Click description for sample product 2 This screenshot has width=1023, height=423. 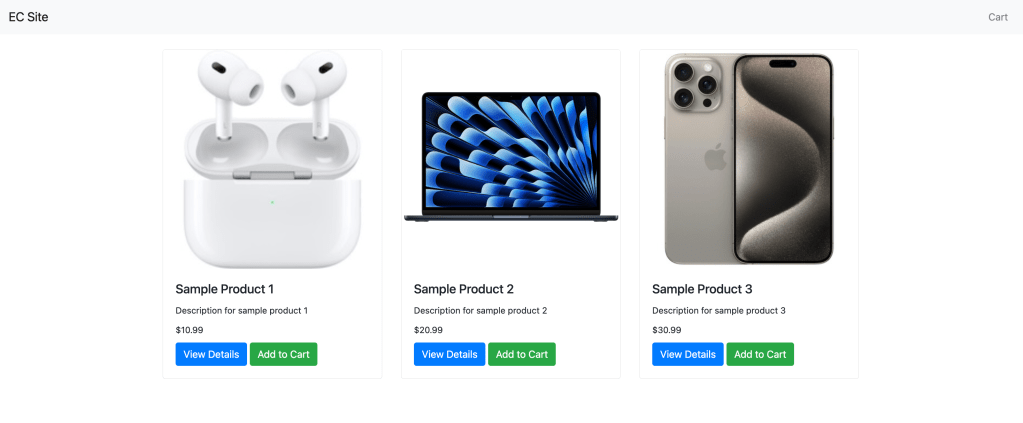[x=480, y=311]
